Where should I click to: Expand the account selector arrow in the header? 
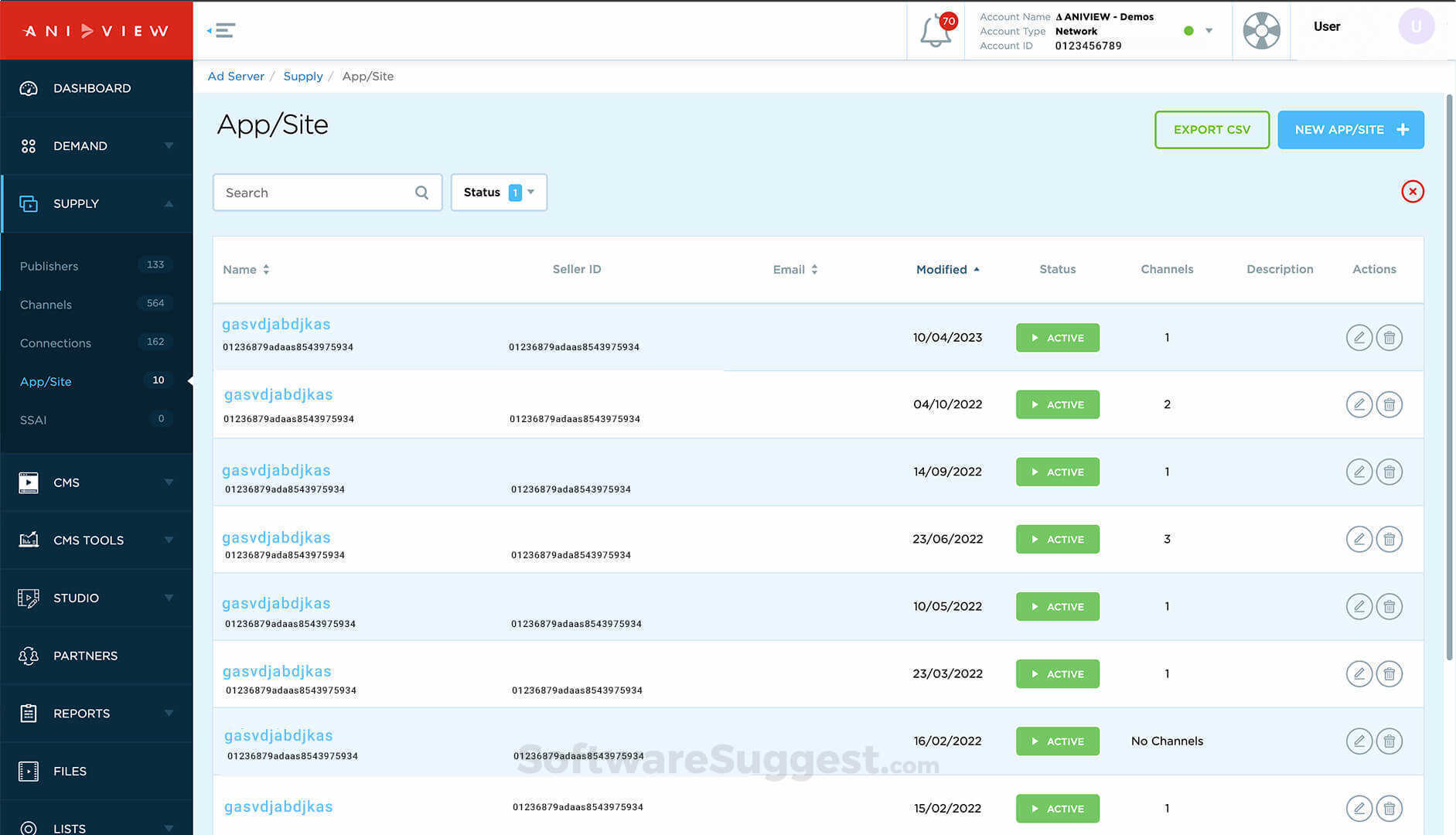point(1208,31)
